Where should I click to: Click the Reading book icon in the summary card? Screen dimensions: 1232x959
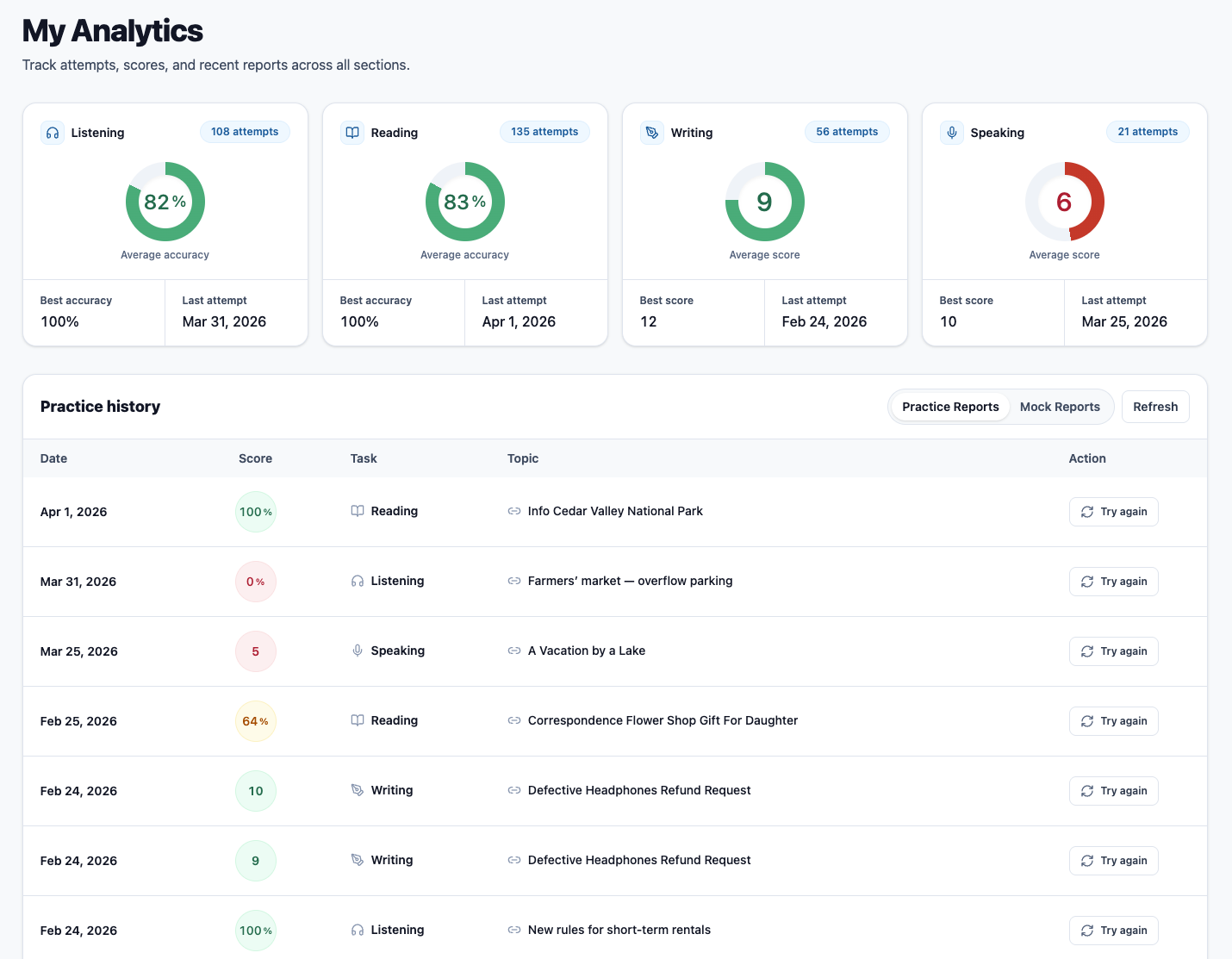tap(352, 133)
